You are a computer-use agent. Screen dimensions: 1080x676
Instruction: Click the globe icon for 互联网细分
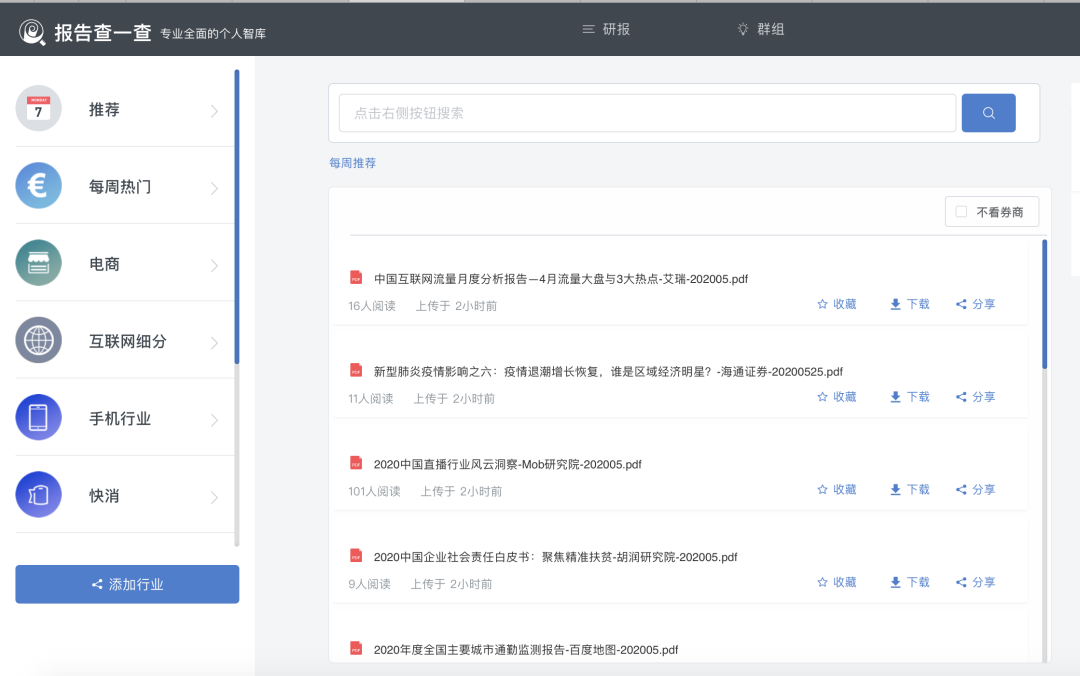point(39,340)
